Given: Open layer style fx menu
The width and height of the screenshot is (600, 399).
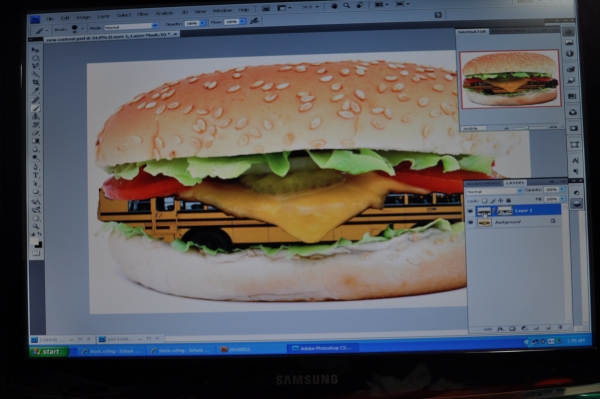Looking at the screenshot, I should [x=500, y=329].
